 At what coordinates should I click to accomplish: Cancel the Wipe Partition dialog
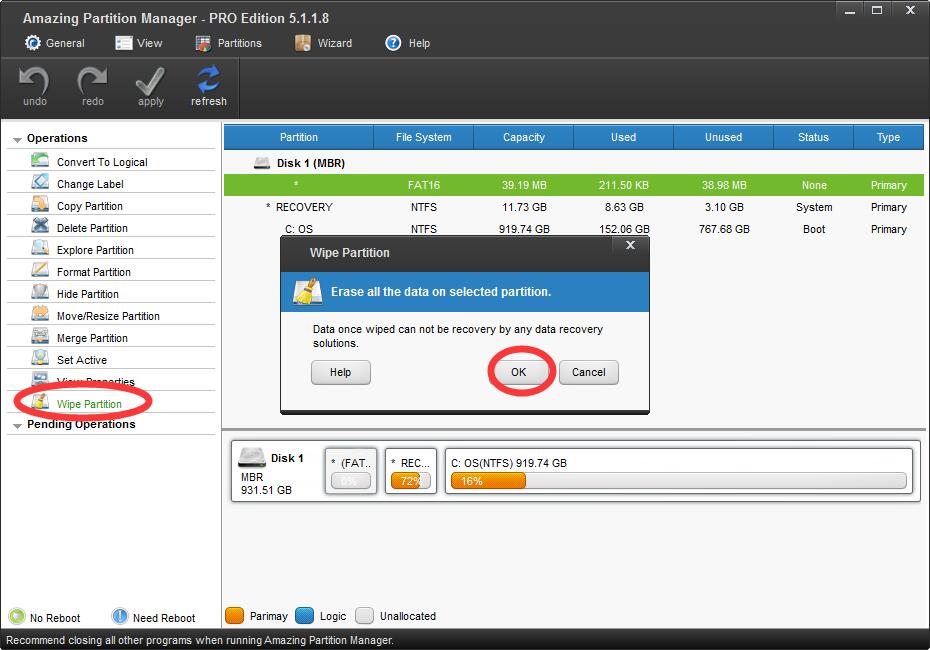588,372
